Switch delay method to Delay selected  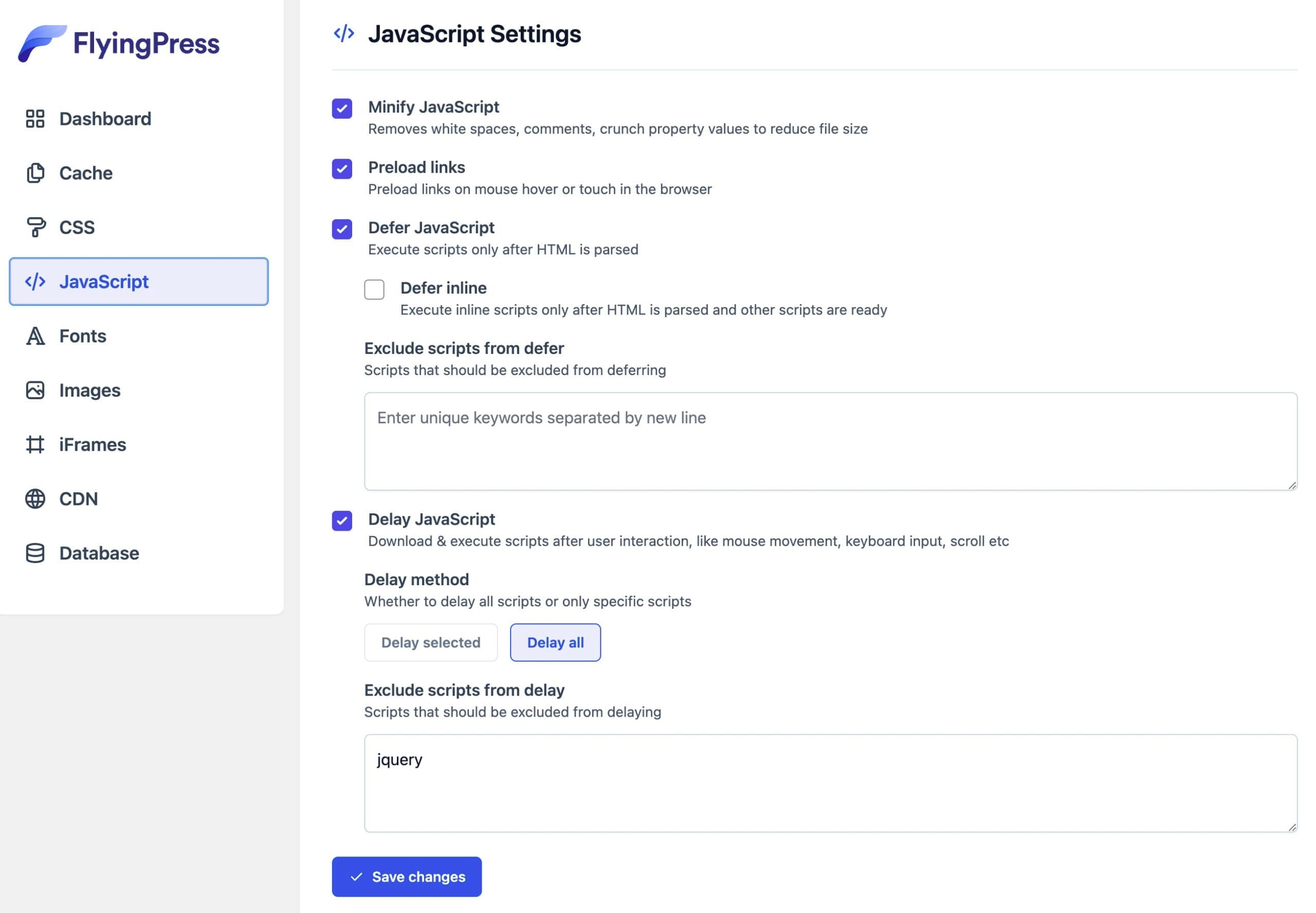click(x=430, y=642)
